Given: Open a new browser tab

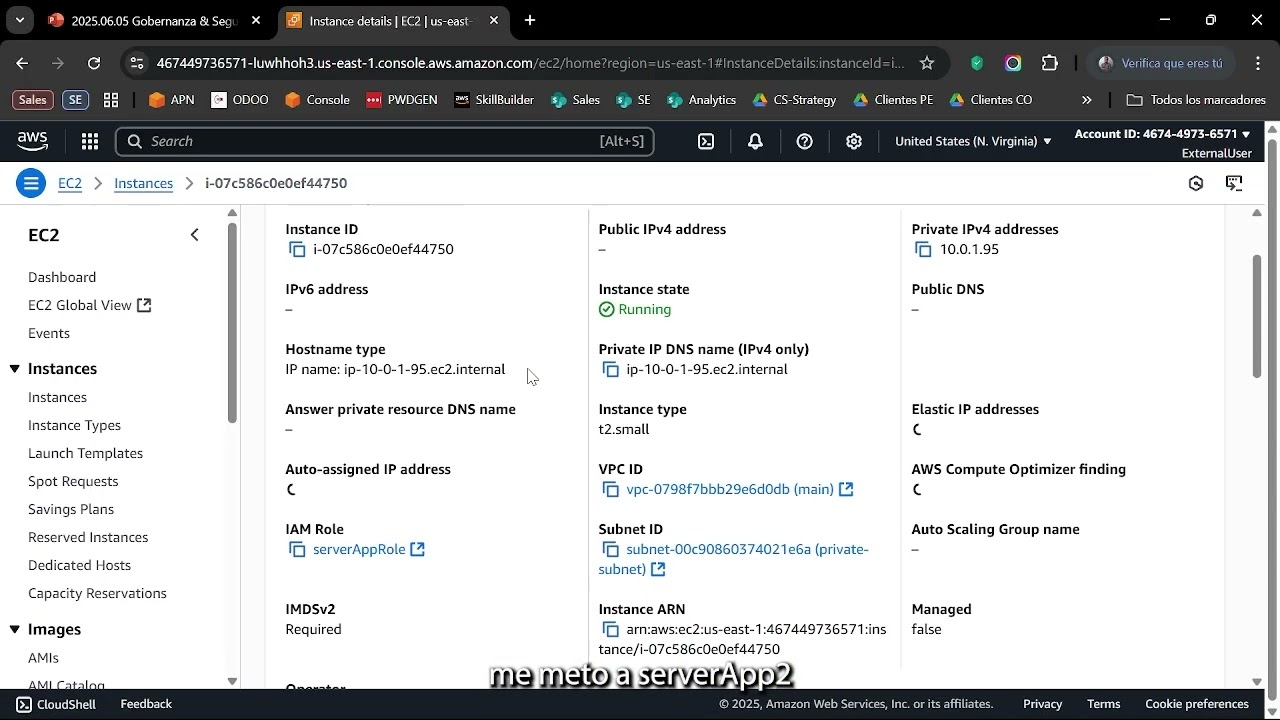Looking at the screenshot, I should 530,20.
